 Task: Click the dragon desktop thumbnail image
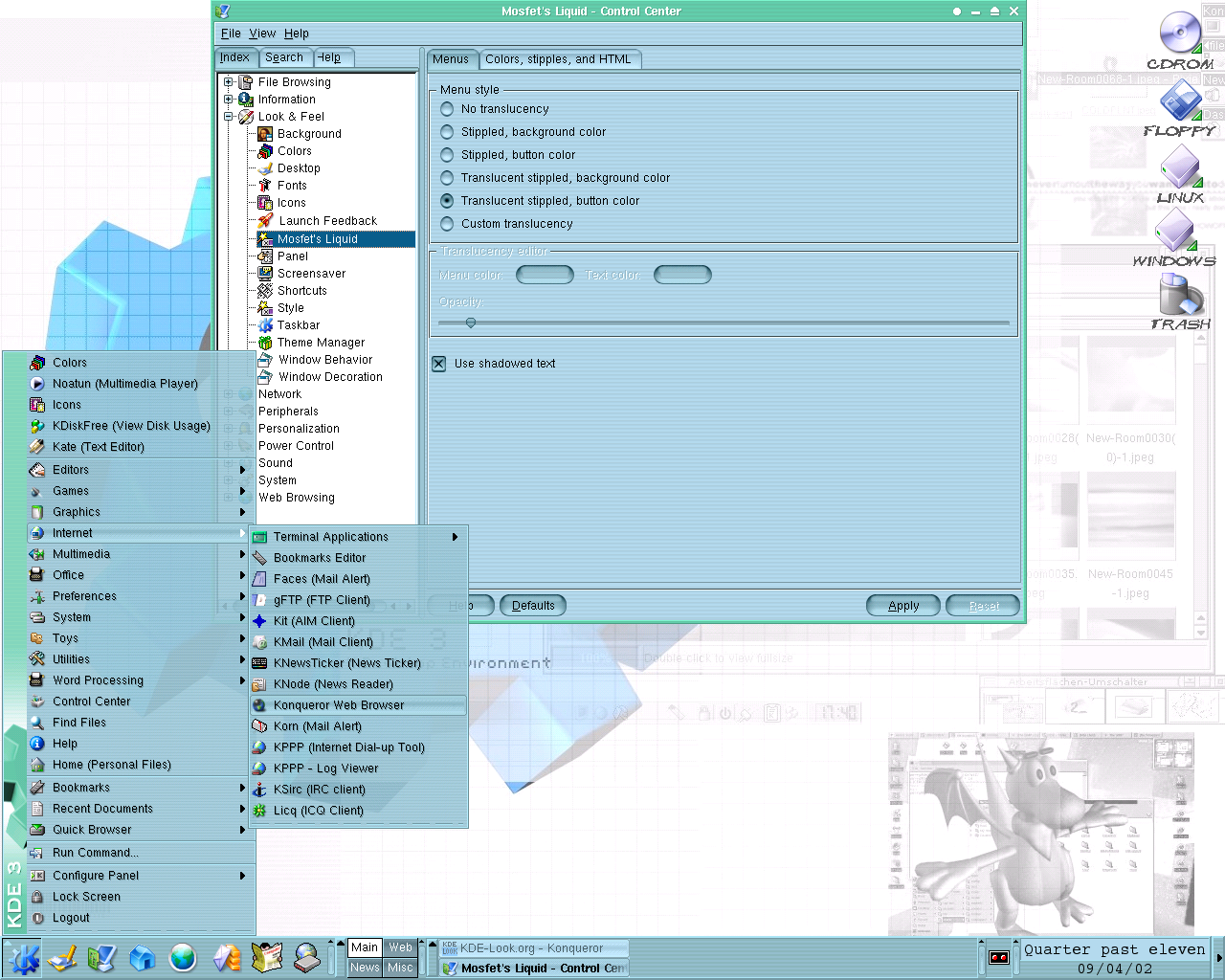click(x=1041, y=834)
